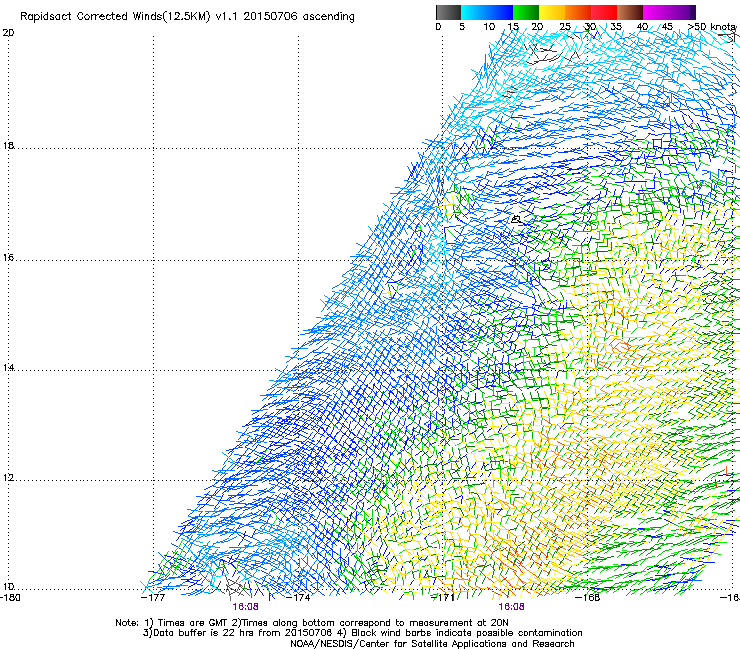Click the '0' label under the color bar

[438, 27]
